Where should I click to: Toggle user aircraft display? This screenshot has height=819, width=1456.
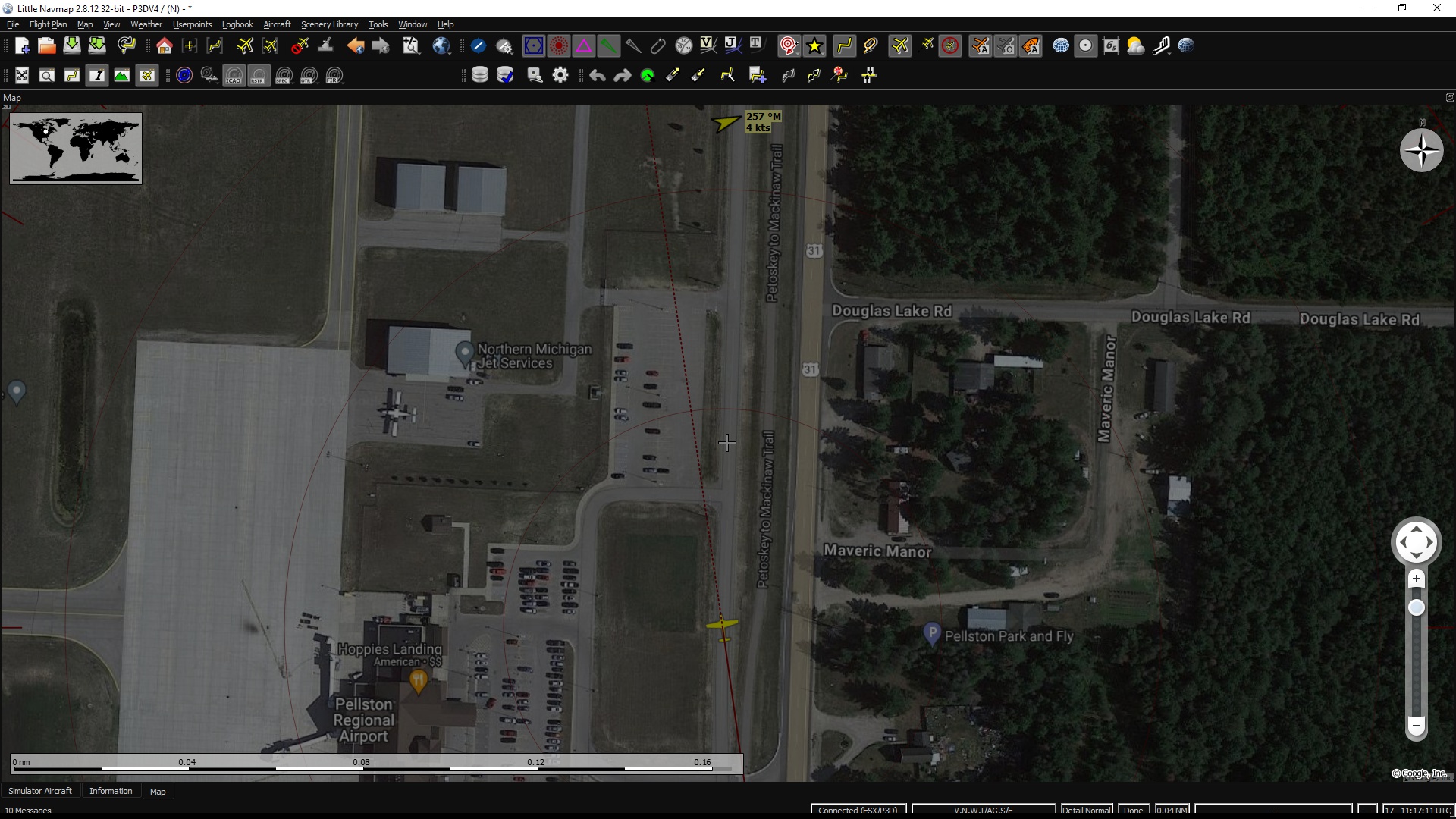click(x=900, y=46)
